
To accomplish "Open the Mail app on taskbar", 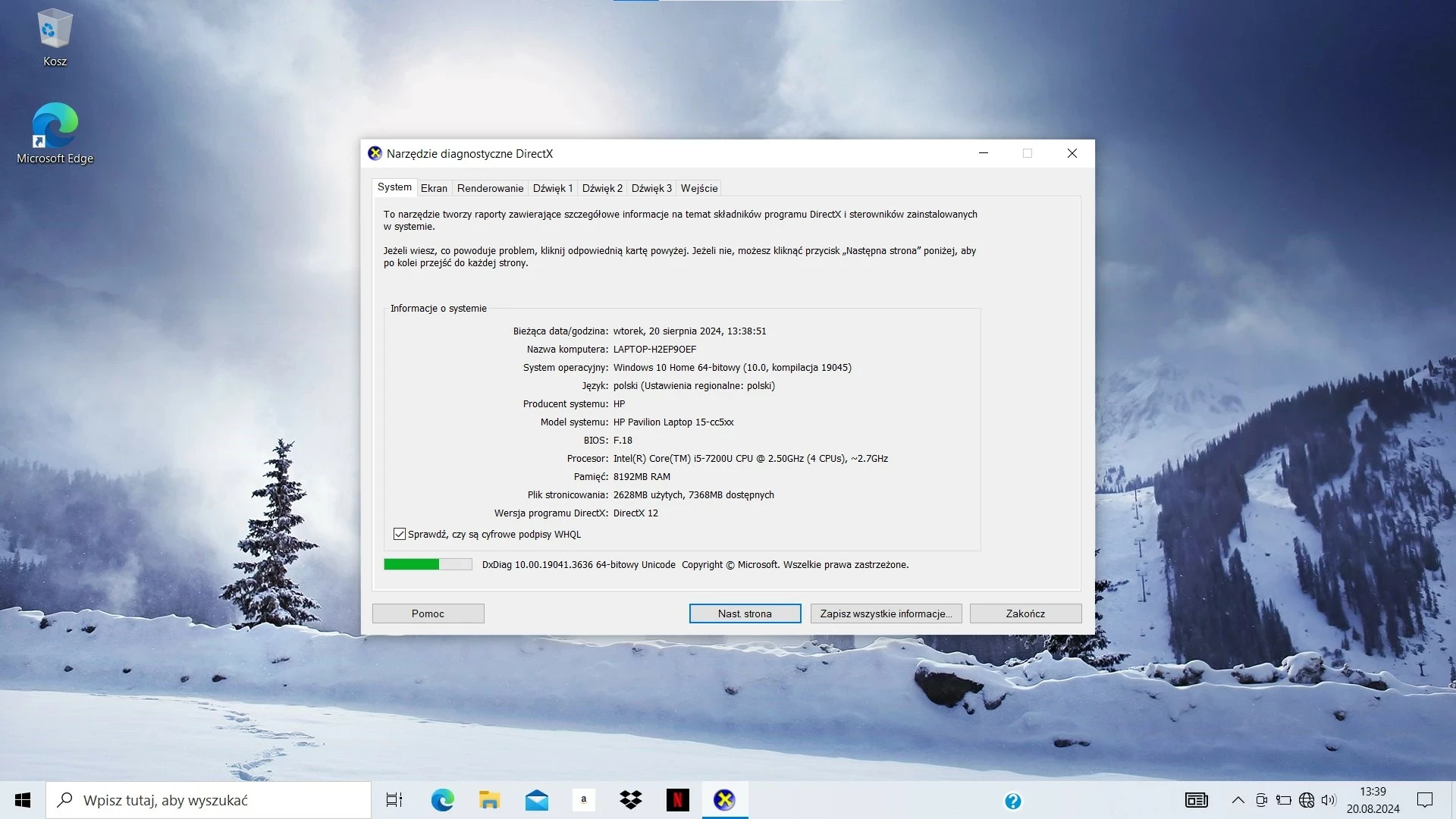I will (x=537, y=800).
